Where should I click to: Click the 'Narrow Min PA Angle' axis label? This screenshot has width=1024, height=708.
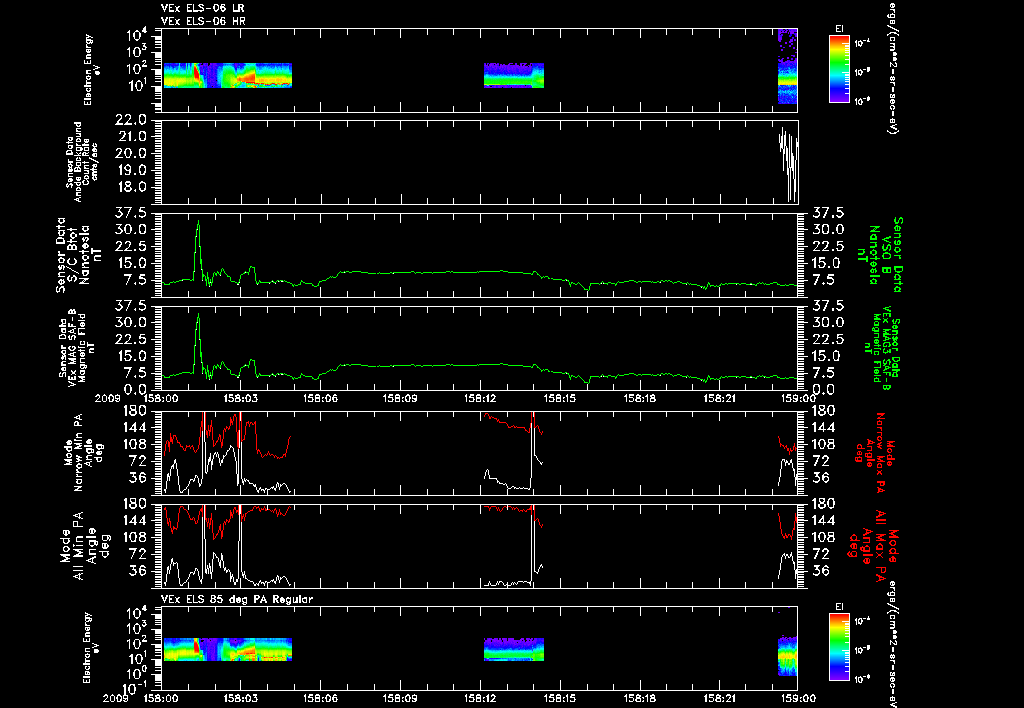coord(82,451)
